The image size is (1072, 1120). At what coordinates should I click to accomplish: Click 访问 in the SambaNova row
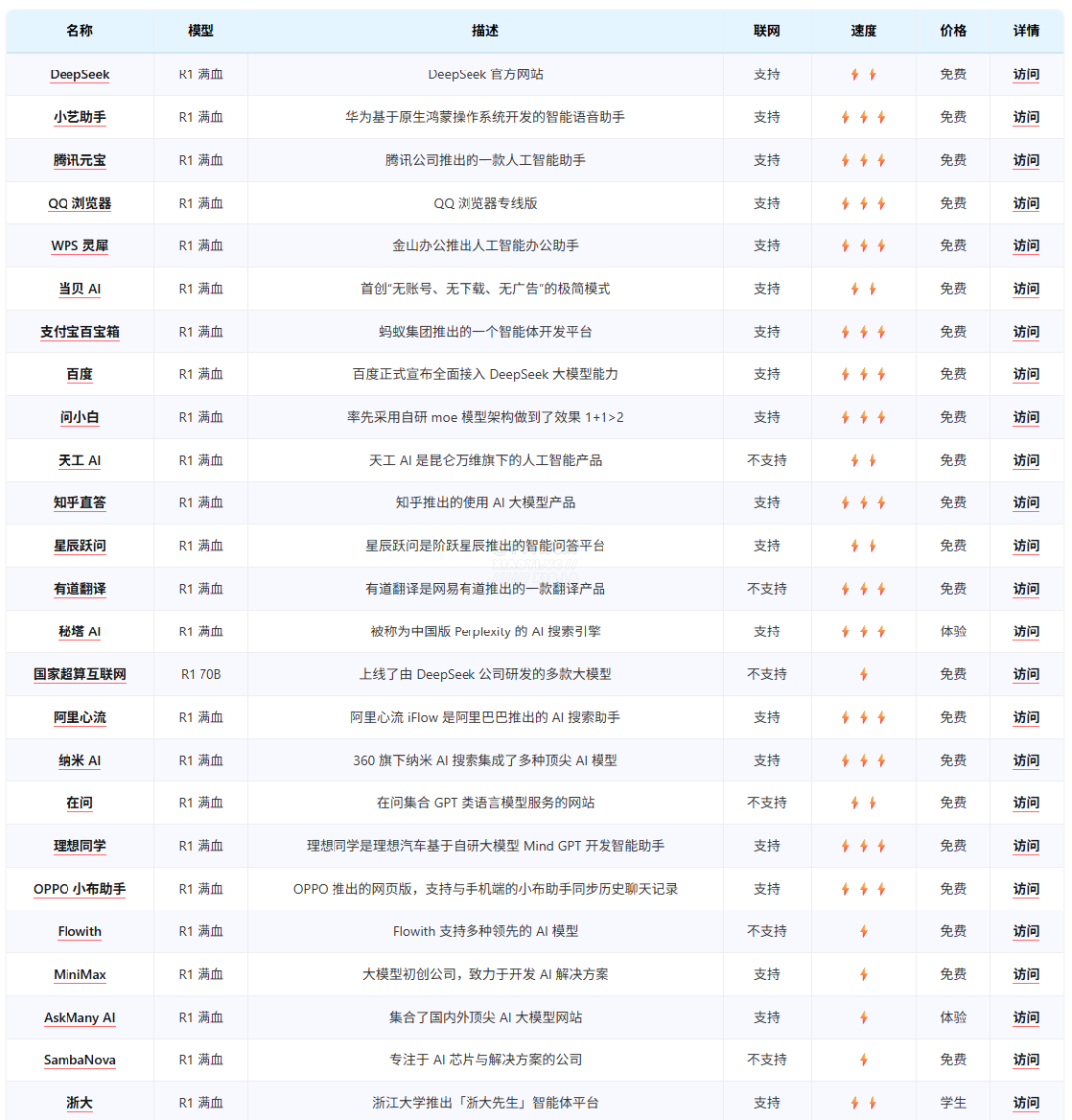pyautogui.click(x=1026, y=1060)
